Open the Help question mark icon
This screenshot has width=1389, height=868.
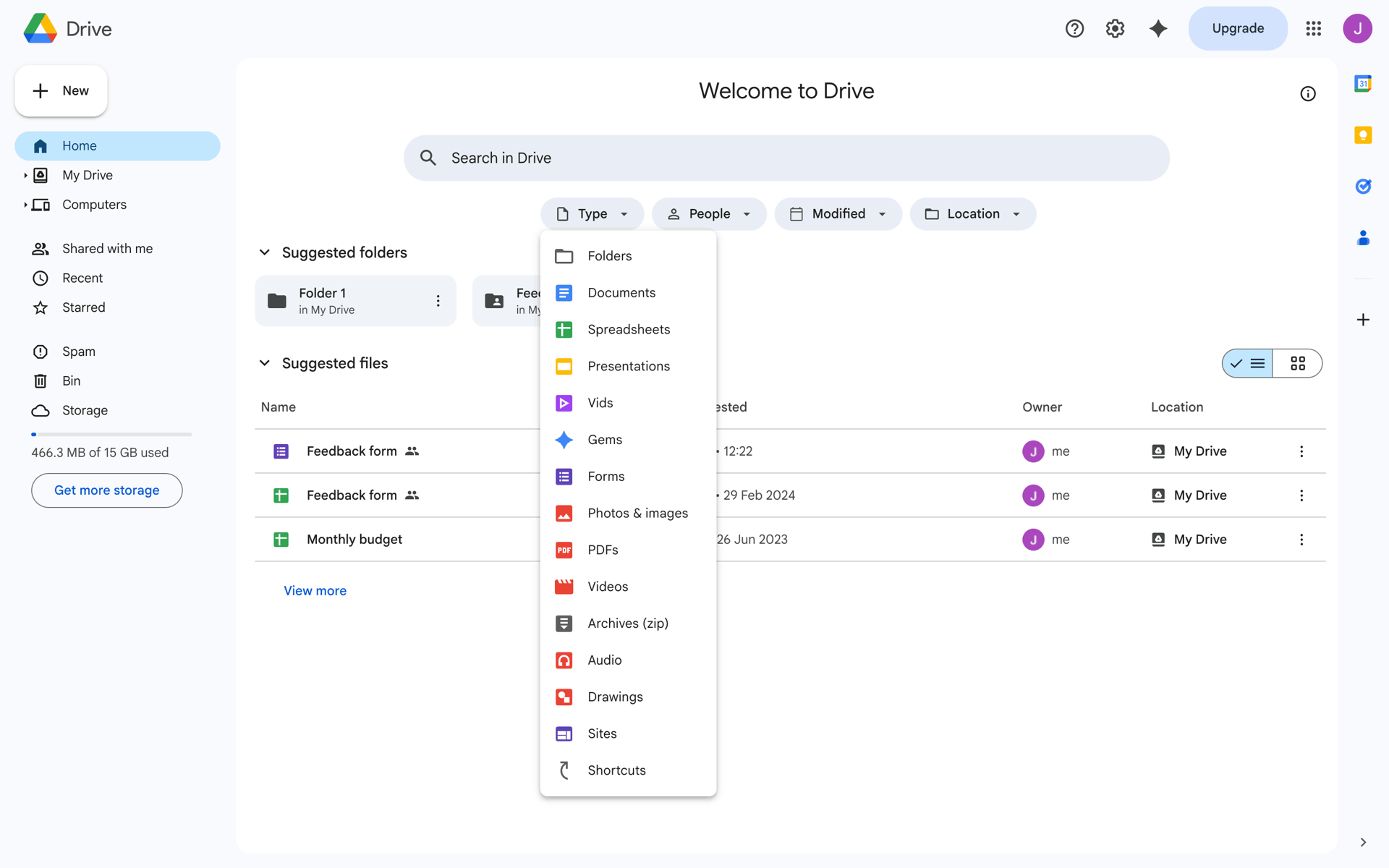click(1074, 28)
